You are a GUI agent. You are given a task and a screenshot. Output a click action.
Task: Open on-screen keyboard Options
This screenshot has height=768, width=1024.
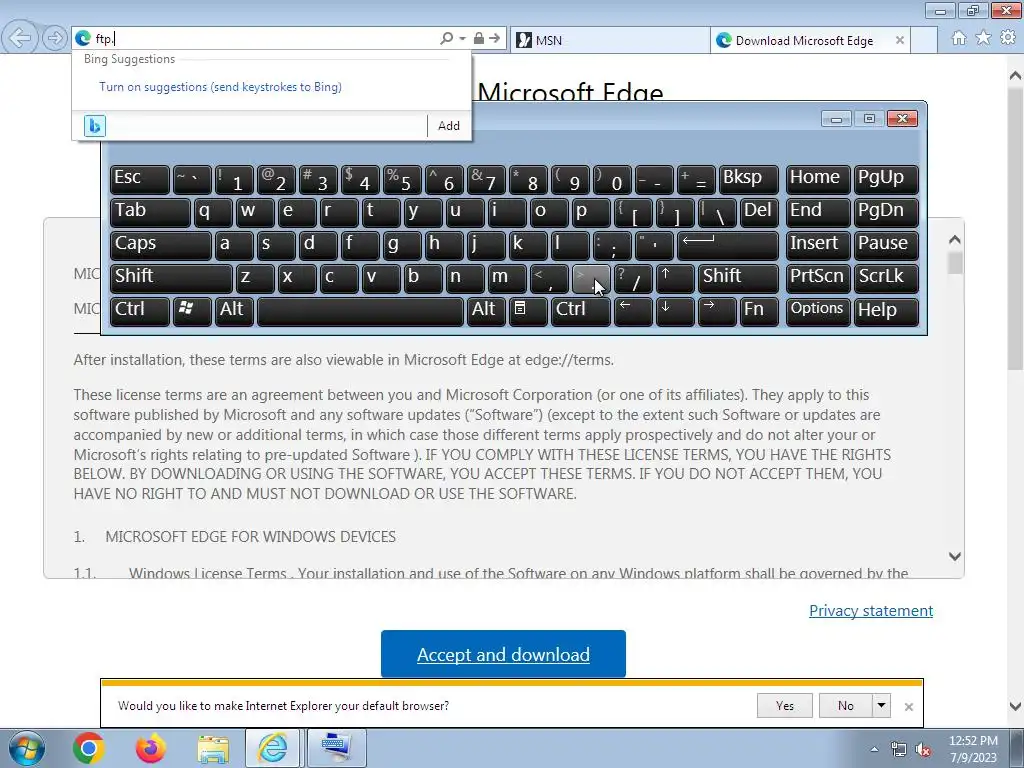click(x=818, y=311)
